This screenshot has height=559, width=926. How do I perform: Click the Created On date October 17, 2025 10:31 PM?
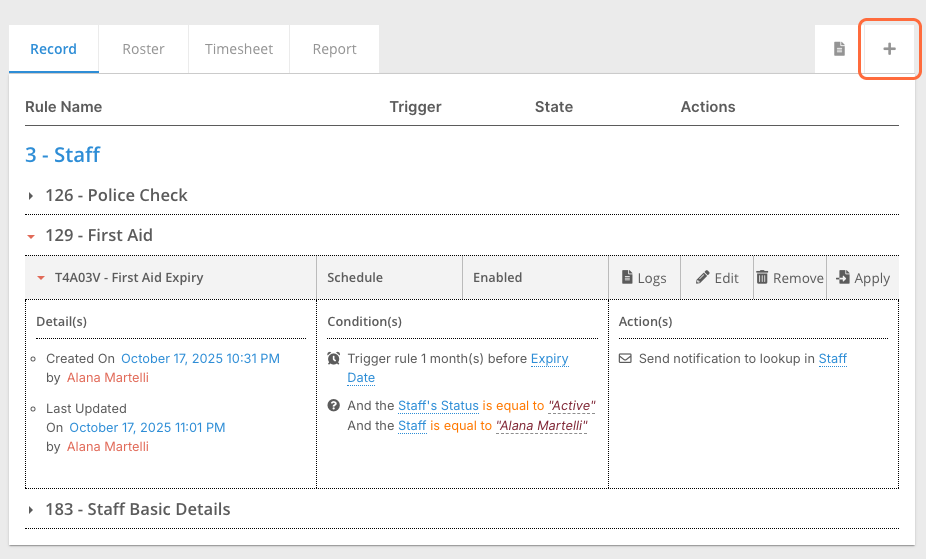click(200, 359)
